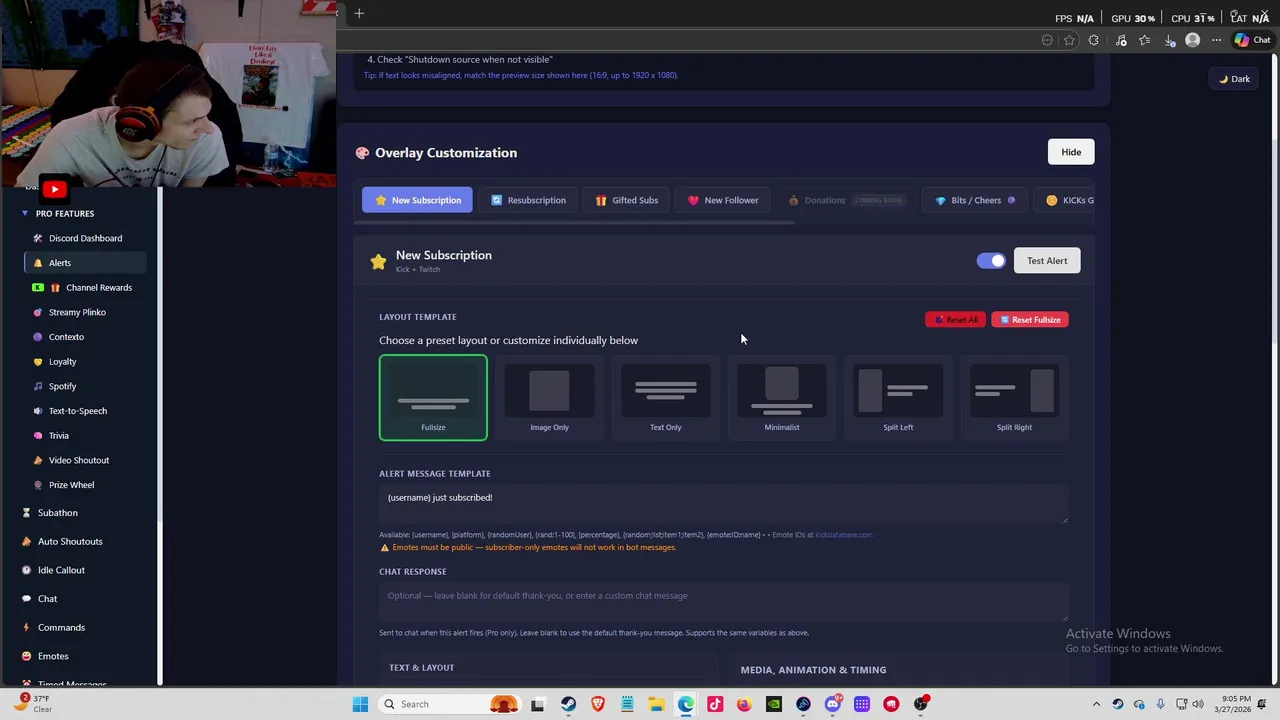Switch to the New Subscription tab
This screenshot has height=720, width=1280.
coord(417,200)
